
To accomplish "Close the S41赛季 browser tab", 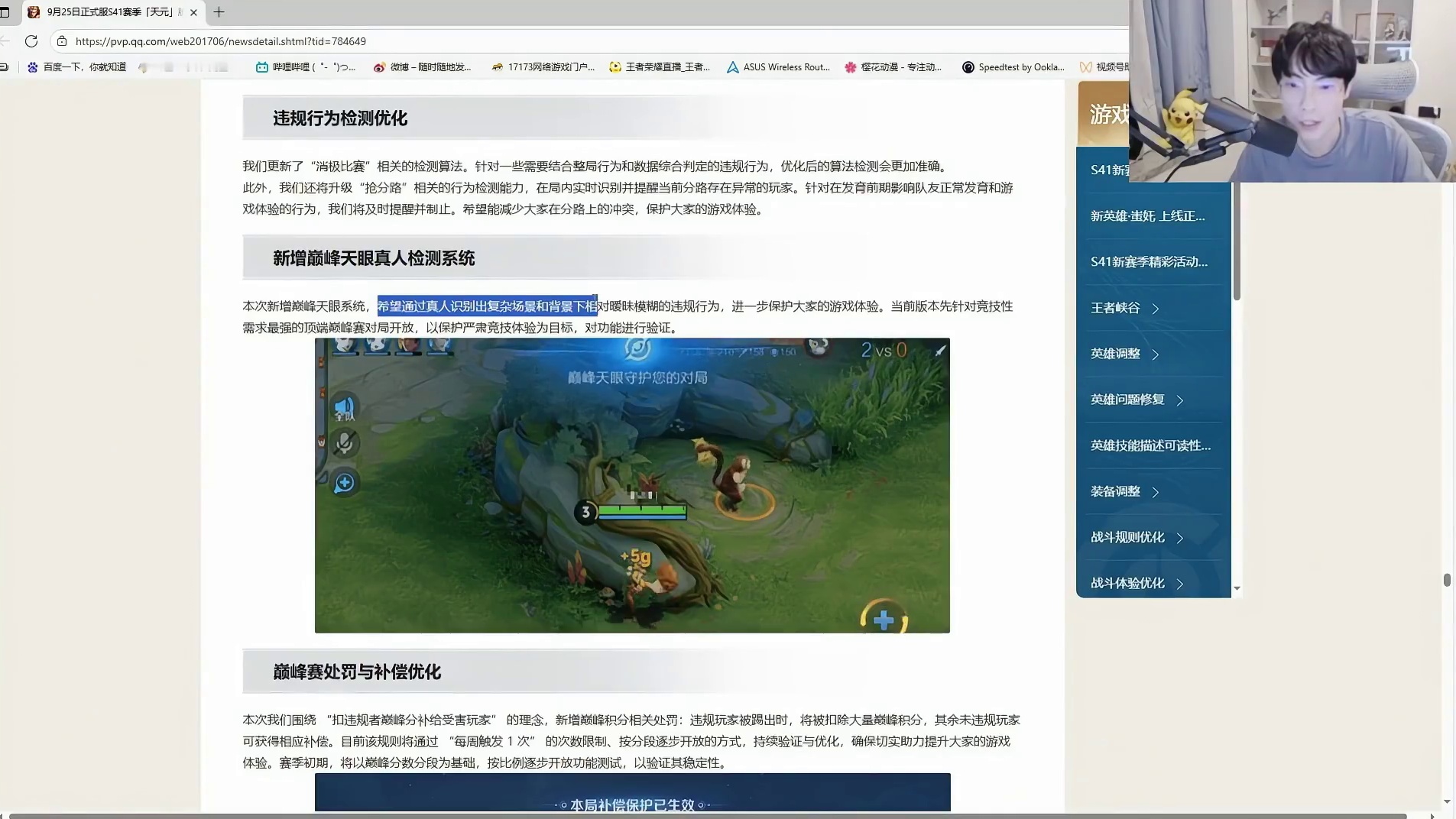I will coord(193,12).
